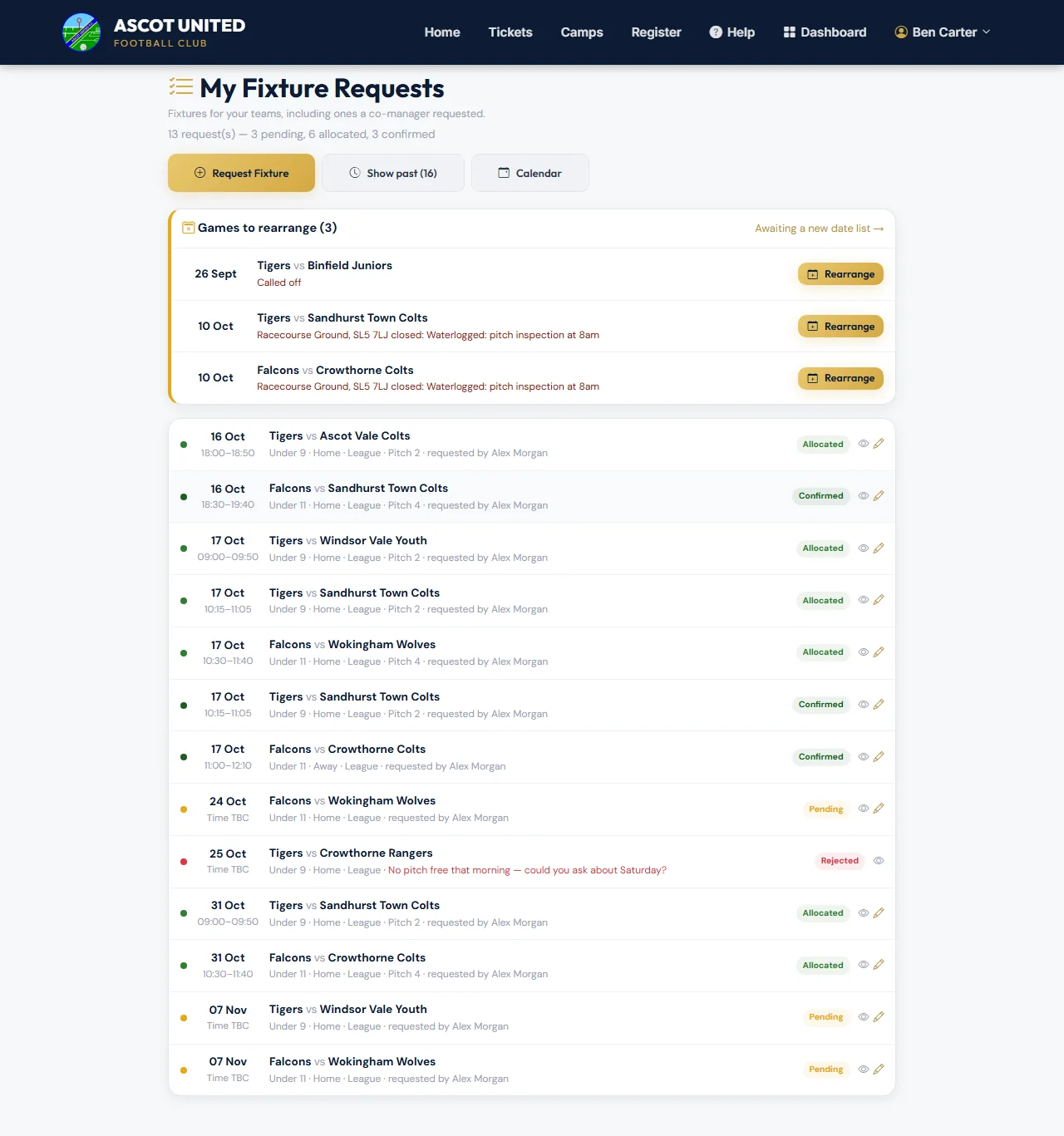Open the Ben Carter account dropdown
This screenshot has width=1064, height=1136.
[x=943, y=32]
